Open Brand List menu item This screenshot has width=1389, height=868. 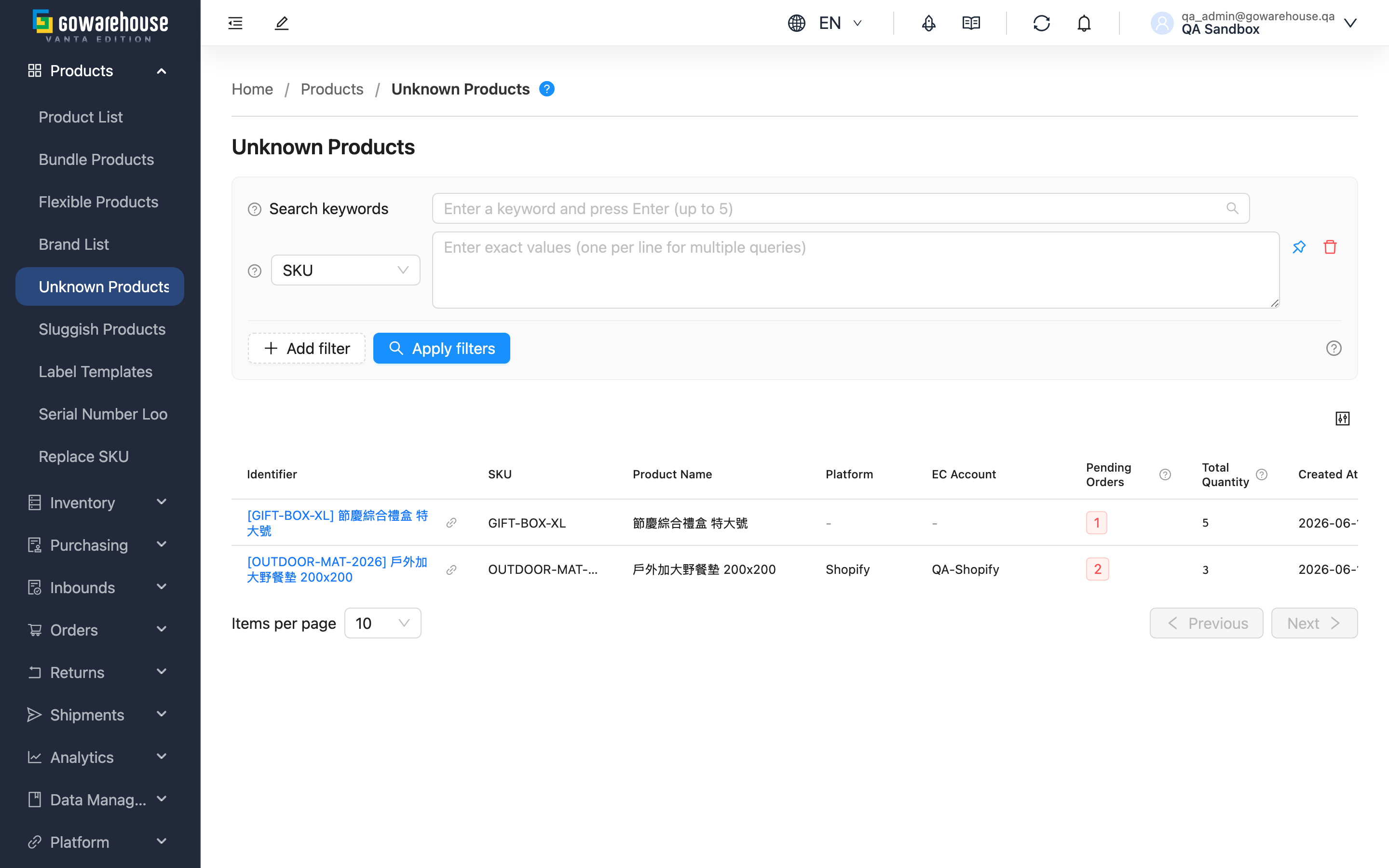[x=100, y=244]
